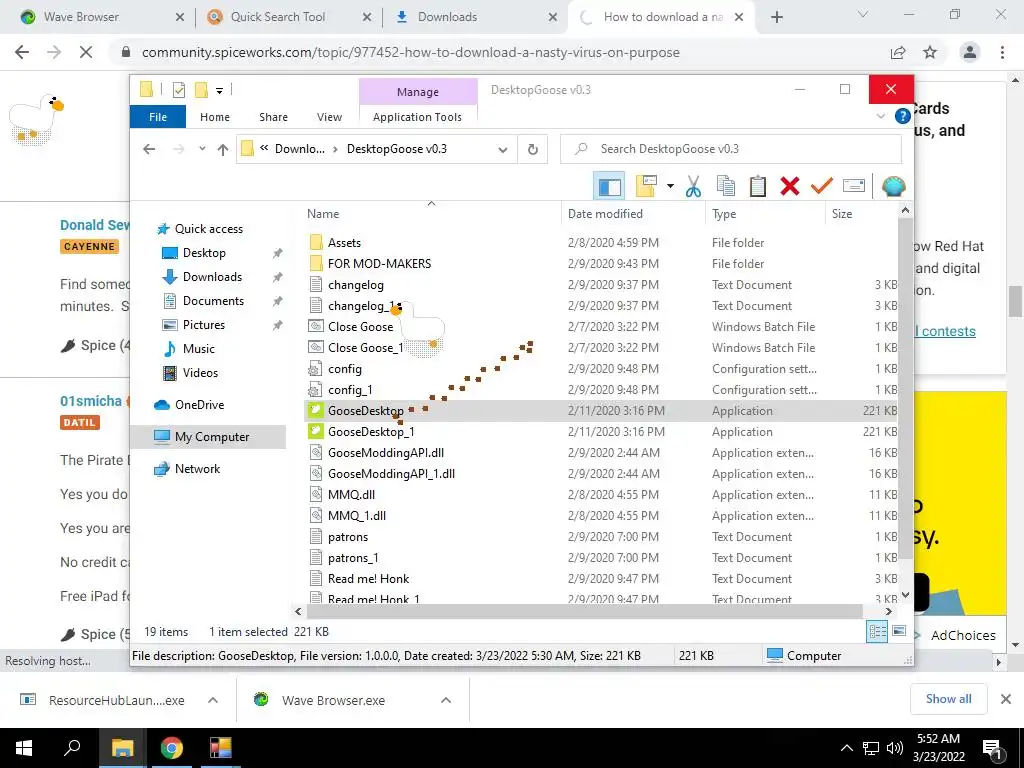Sort by the Type column header
The height and width of the screenshot is (768, 1024).
tap(724, 214)
